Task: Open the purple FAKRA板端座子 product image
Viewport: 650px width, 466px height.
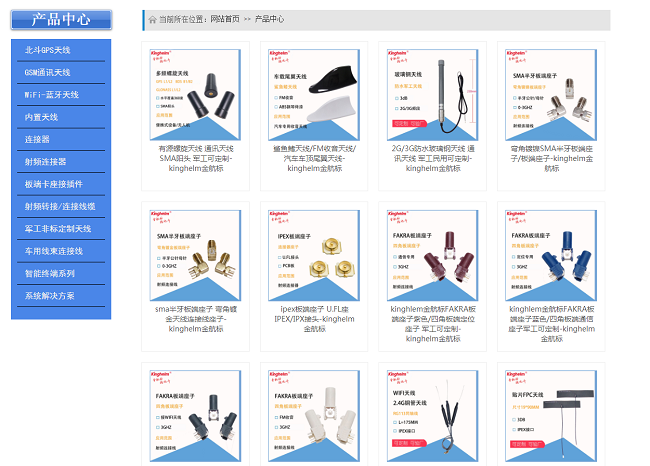Action: coord(432,255)
